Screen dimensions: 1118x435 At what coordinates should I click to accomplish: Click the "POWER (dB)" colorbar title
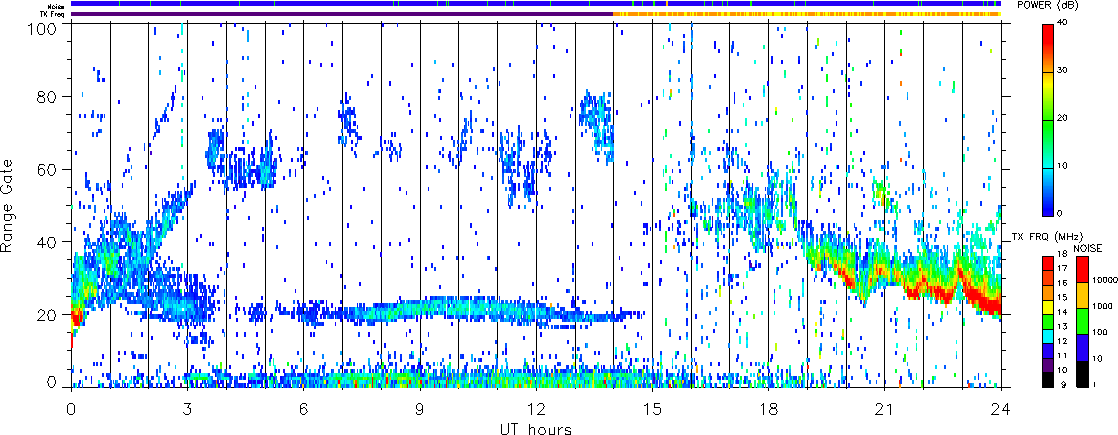1046,6
